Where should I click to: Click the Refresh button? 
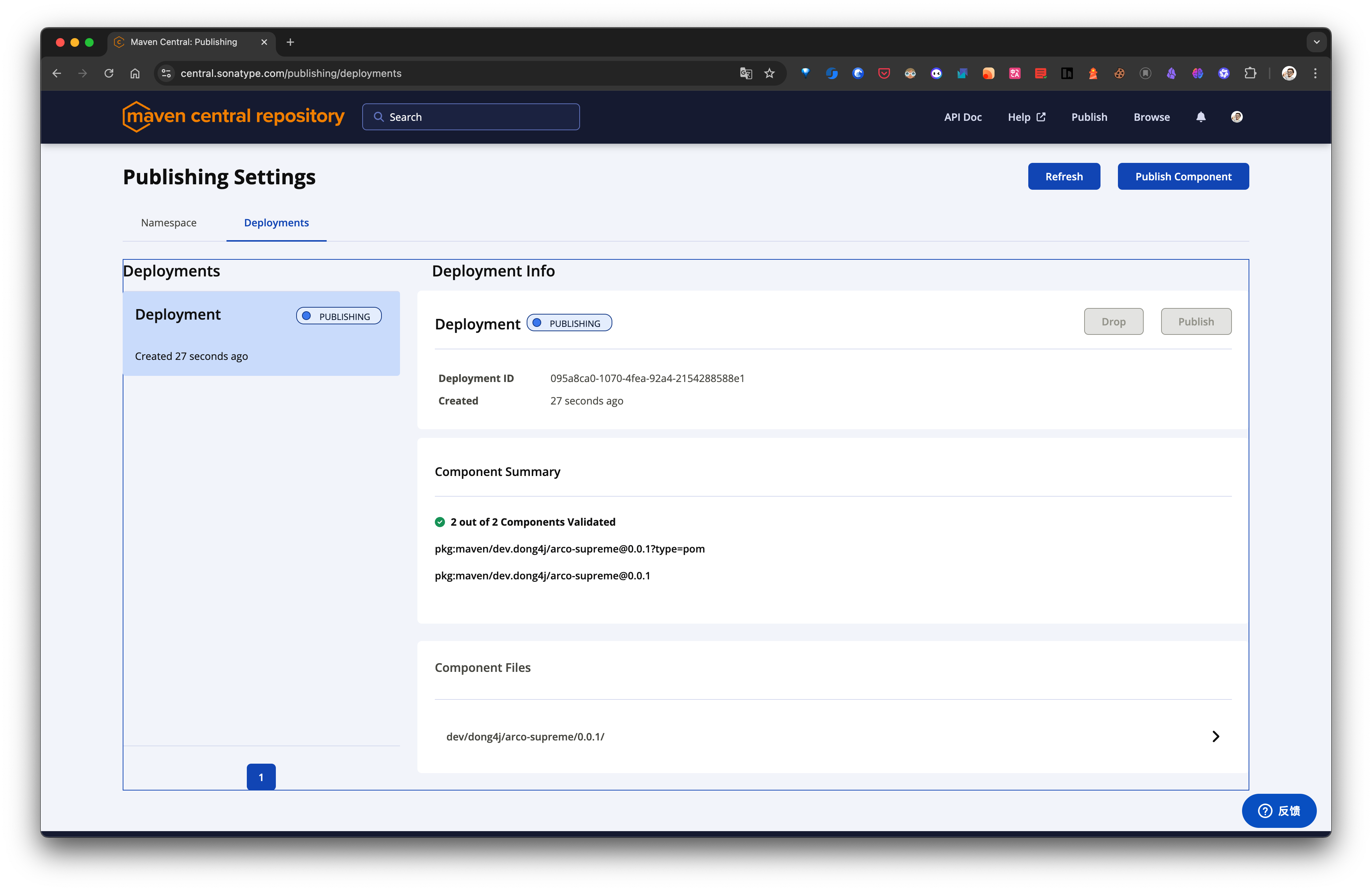click(x=1063, y=176)
